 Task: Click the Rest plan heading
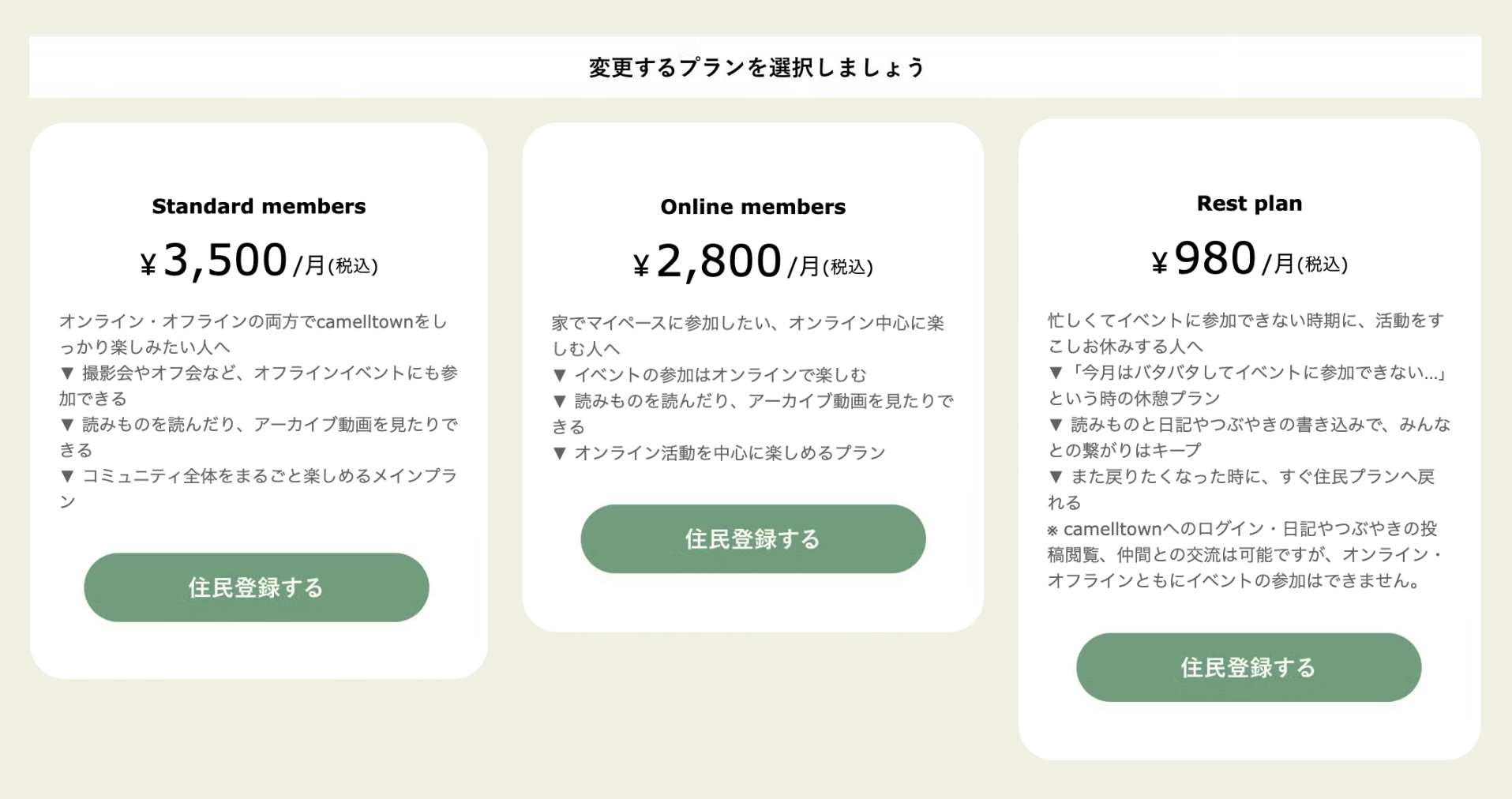coord(1249,204)
